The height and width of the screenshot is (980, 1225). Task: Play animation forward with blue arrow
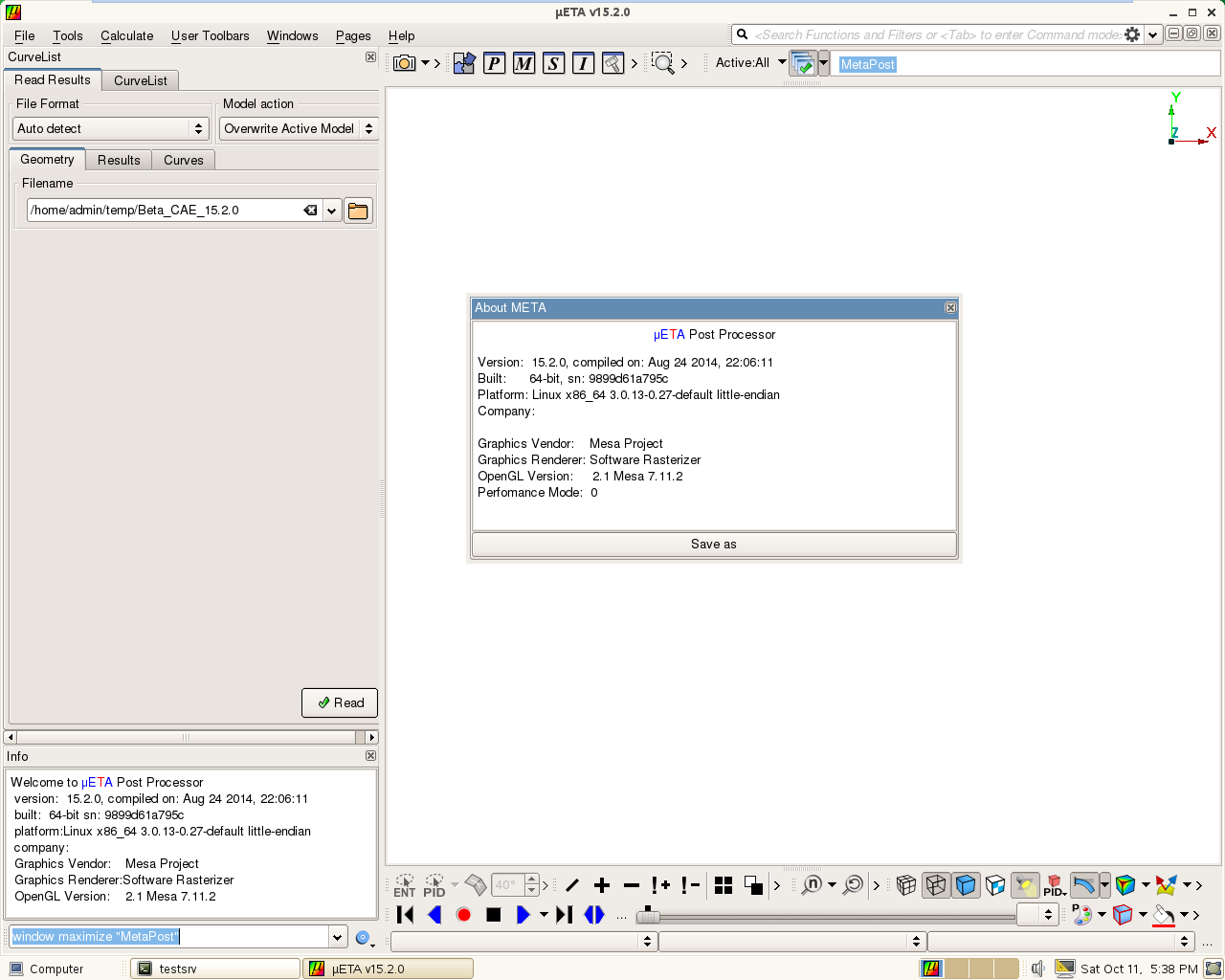click(x=523, y=915)
